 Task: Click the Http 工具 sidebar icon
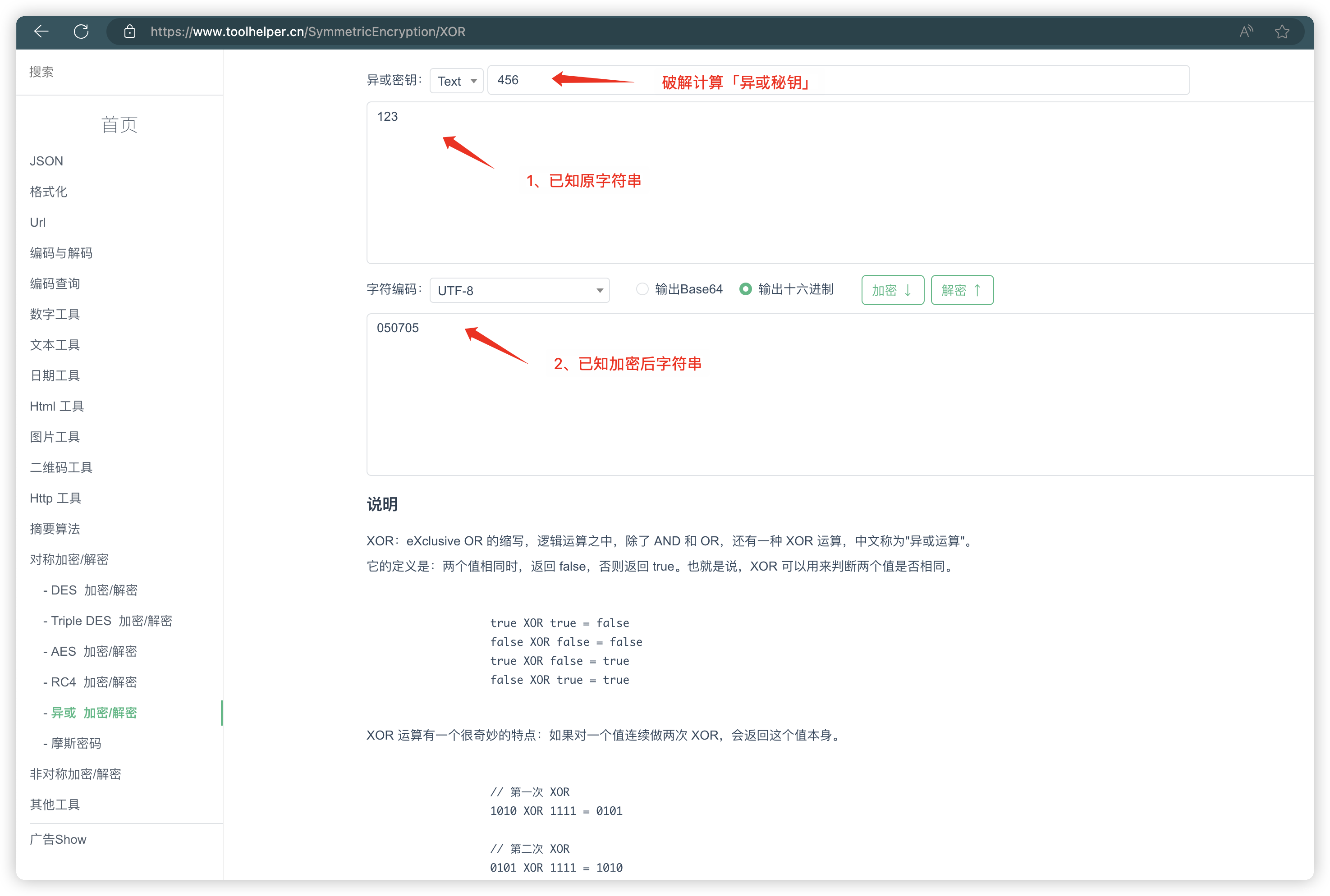(x=55, y=497)
